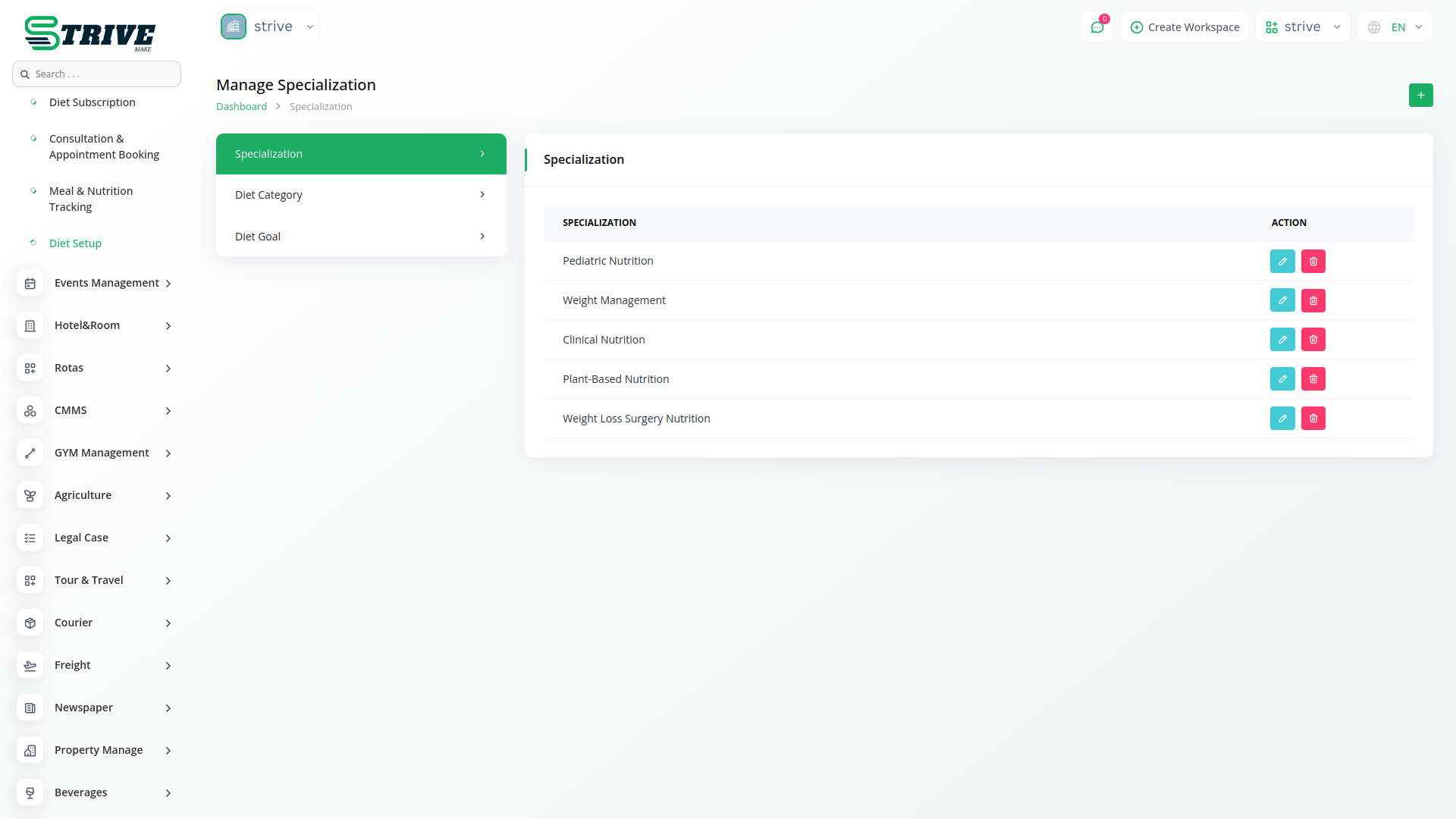Delete the Weight Management specialization

tap(1313, 300)
